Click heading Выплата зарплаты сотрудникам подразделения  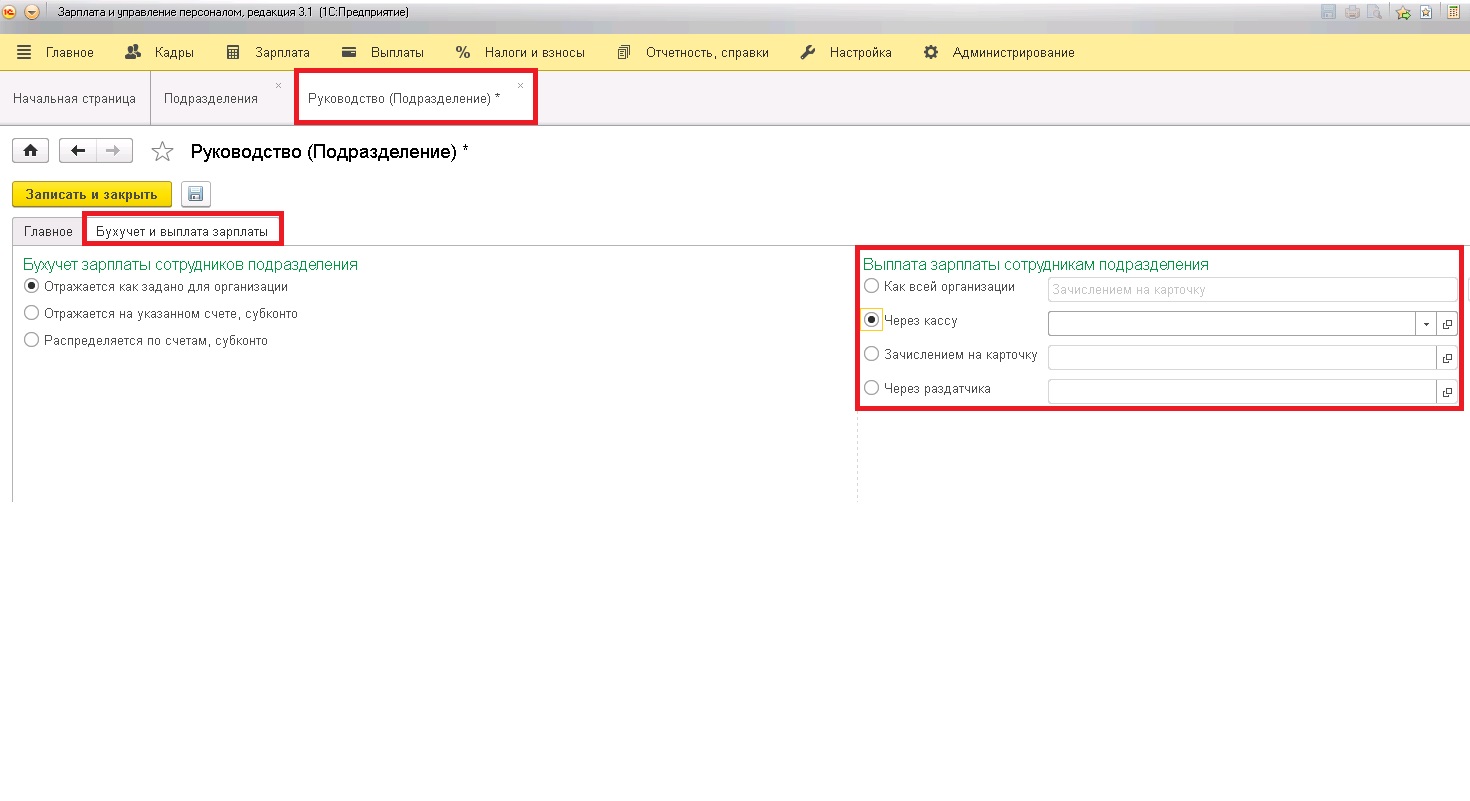click(x=1036, y=264)
